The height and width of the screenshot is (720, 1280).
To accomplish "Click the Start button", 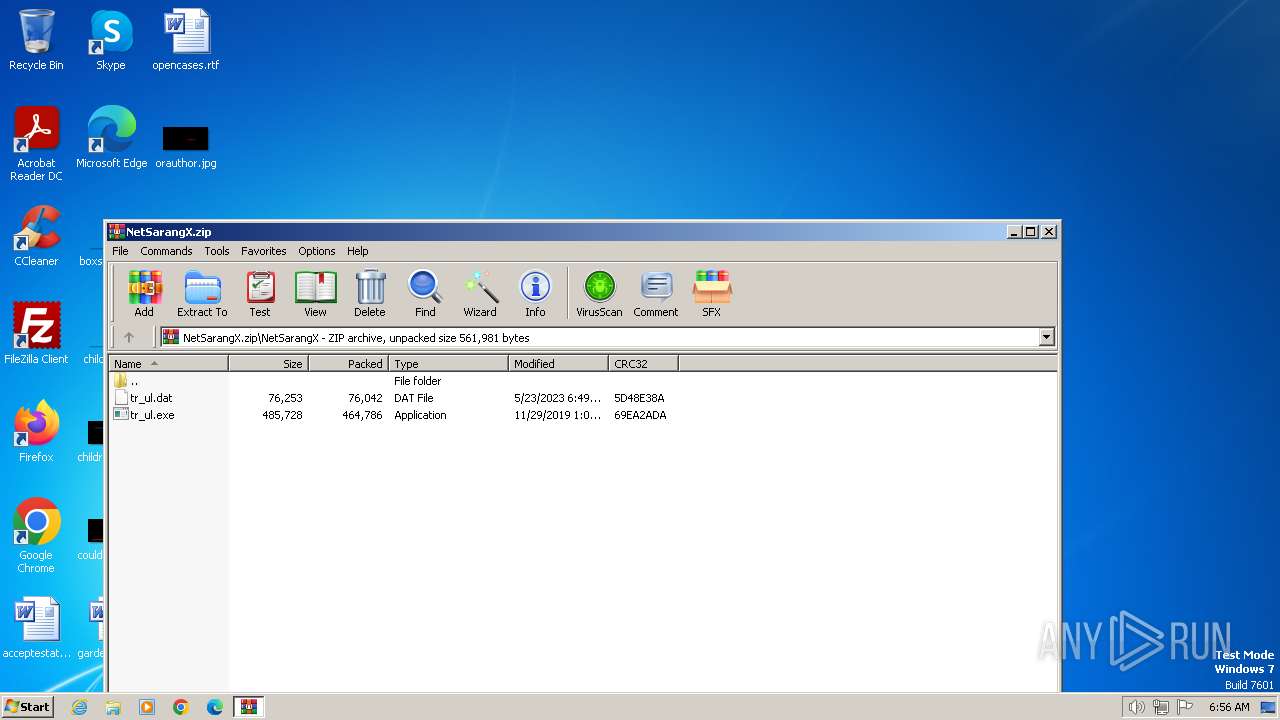I will (28, 706).
